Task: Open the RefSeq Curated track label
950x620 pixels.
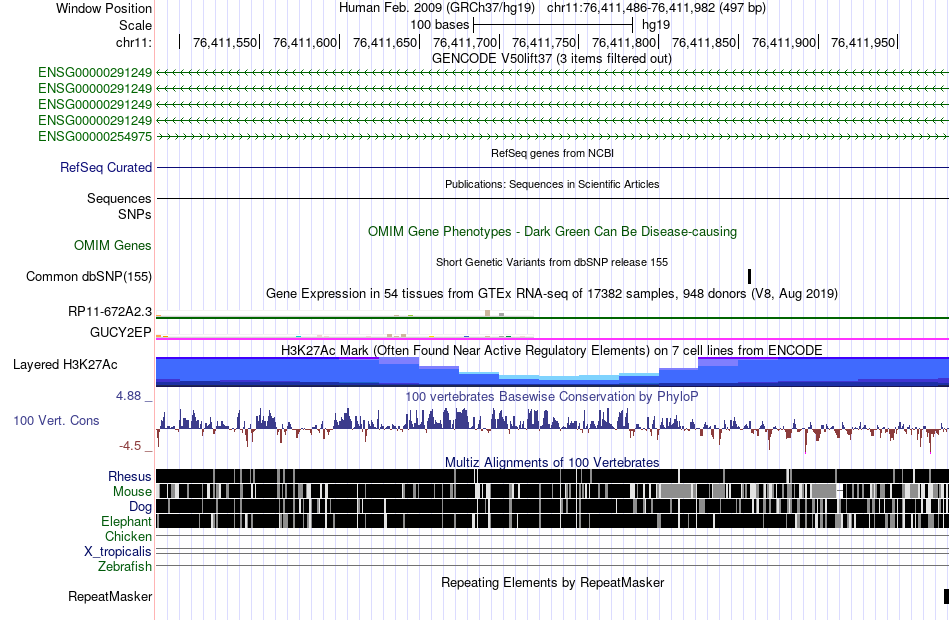Action: pos(106,167)
